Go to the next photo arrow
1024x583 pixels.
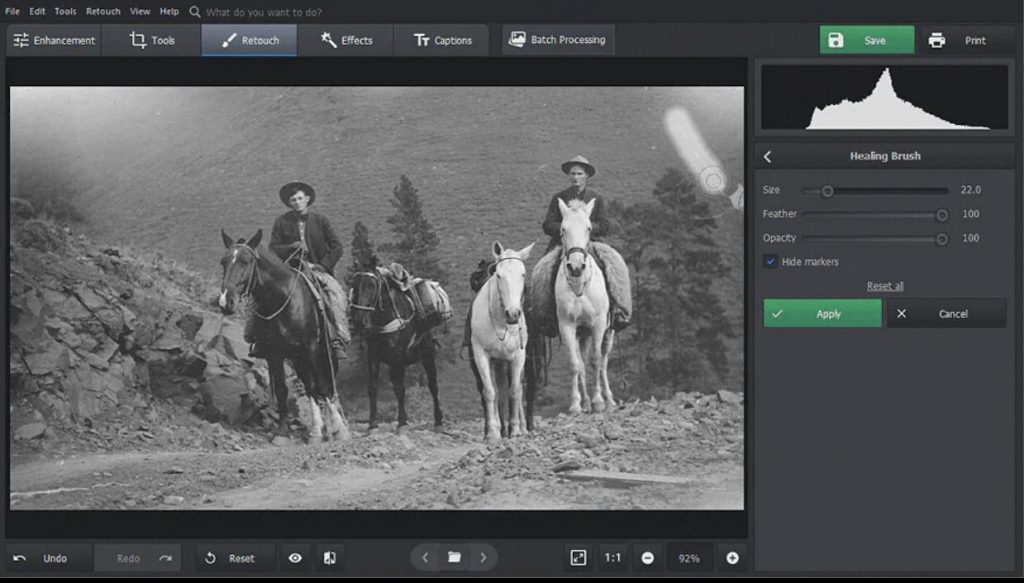point(483,557)
